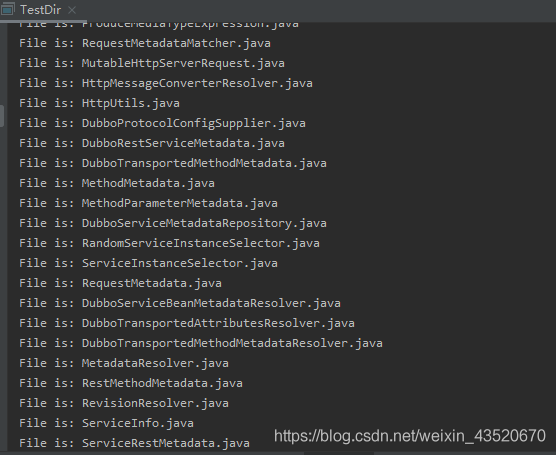
Task: Select line DubboProtocolConfigSupplier.java
Action: (x=162, y=123)
